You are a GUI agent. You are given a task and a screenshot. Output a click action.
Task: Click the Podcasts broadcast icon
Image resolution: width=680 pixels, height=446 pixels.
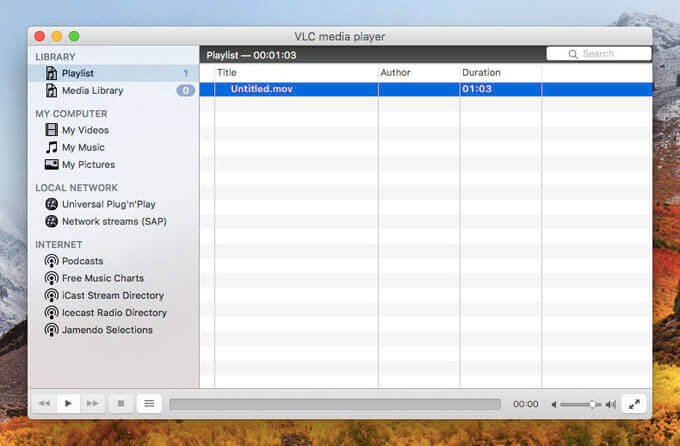(51, 261)
